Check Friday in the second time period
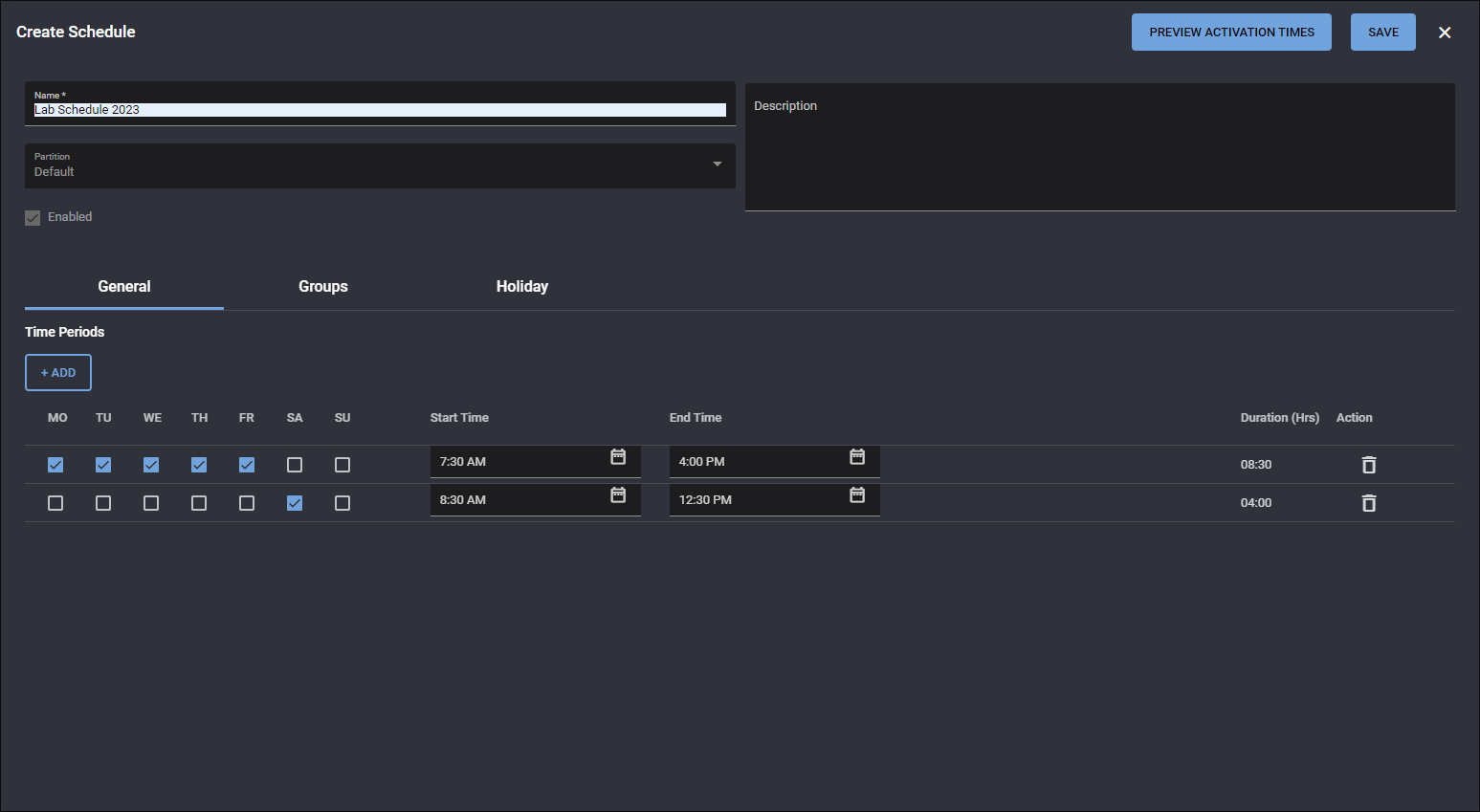 247,503
